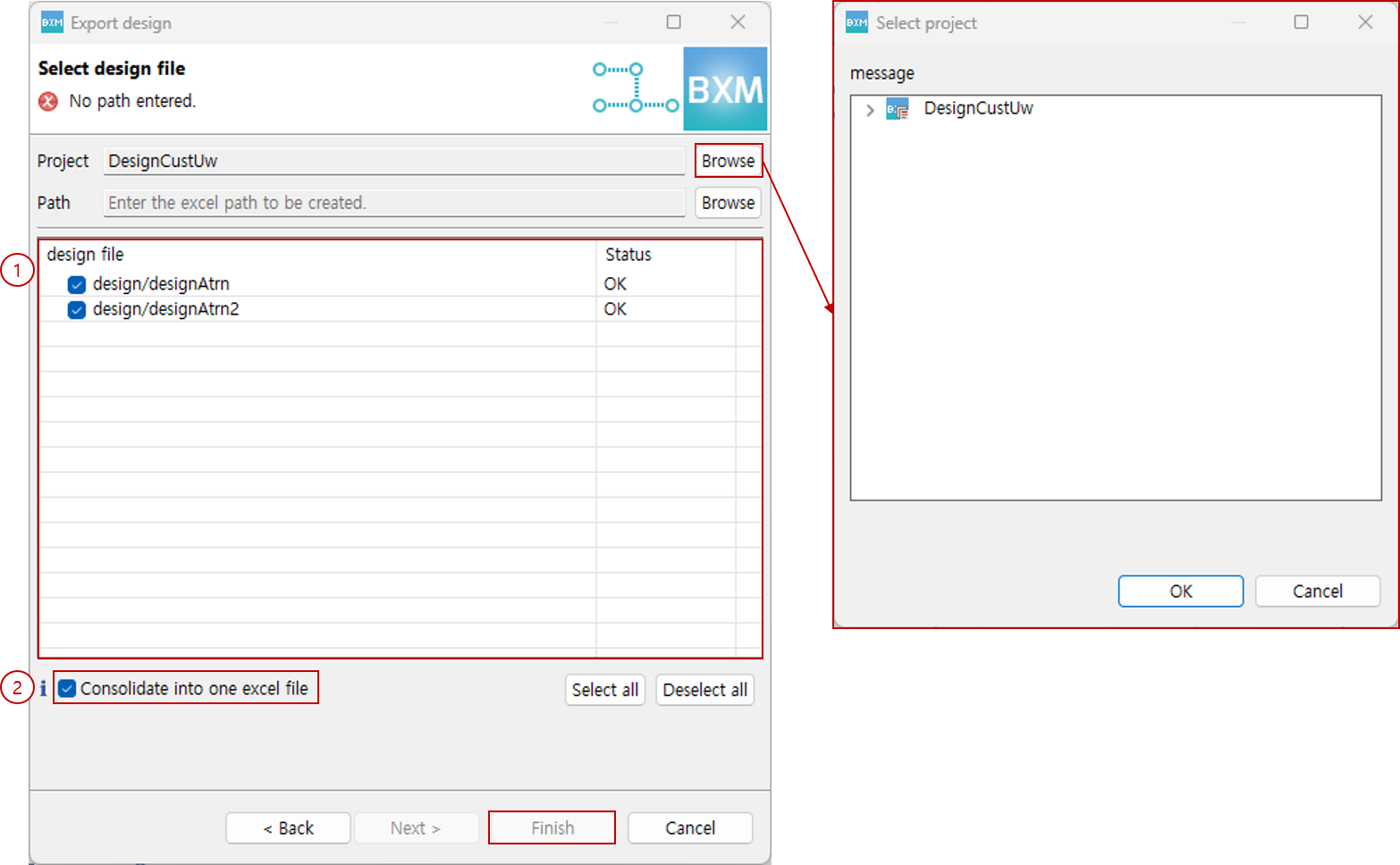Click into the Path input field
The height and width of the screenshot is (865, 1400).
(x=393, y=203)
